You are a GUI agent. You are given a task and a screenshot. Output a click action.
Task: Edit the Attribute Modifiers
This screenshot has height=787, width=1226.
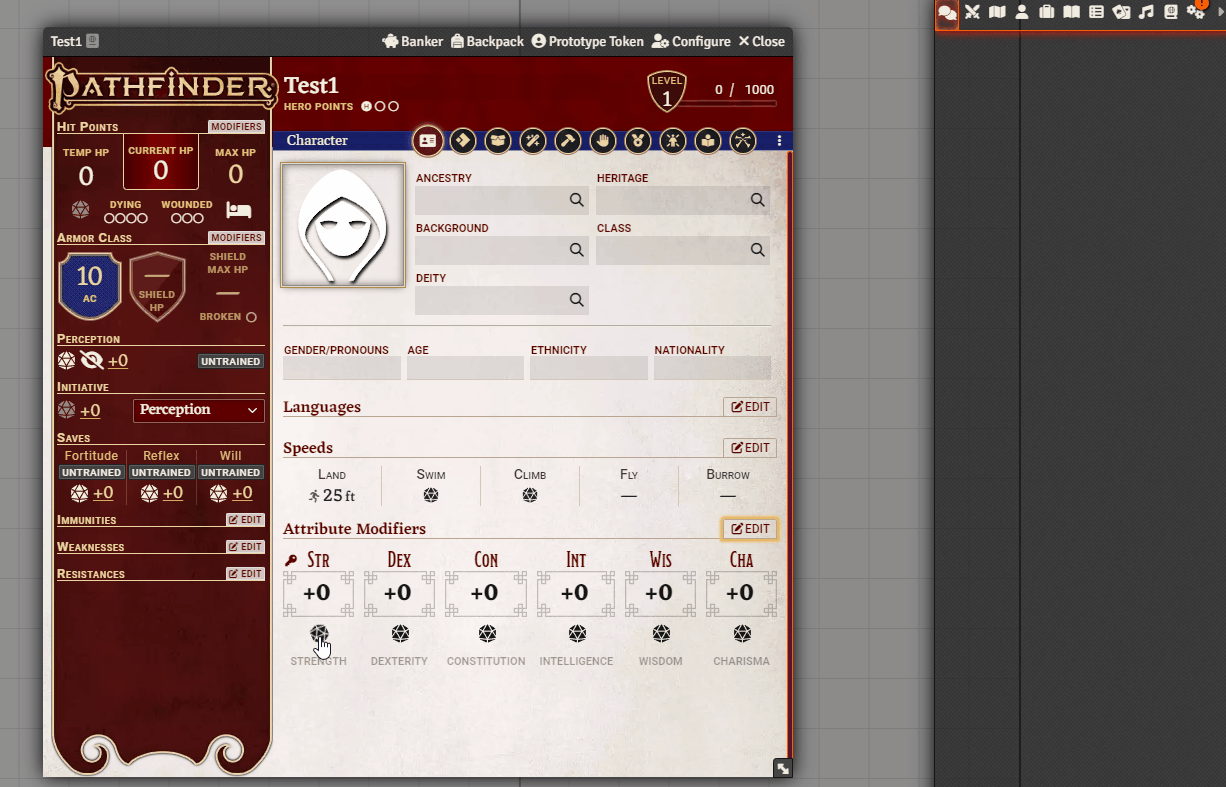750,529
